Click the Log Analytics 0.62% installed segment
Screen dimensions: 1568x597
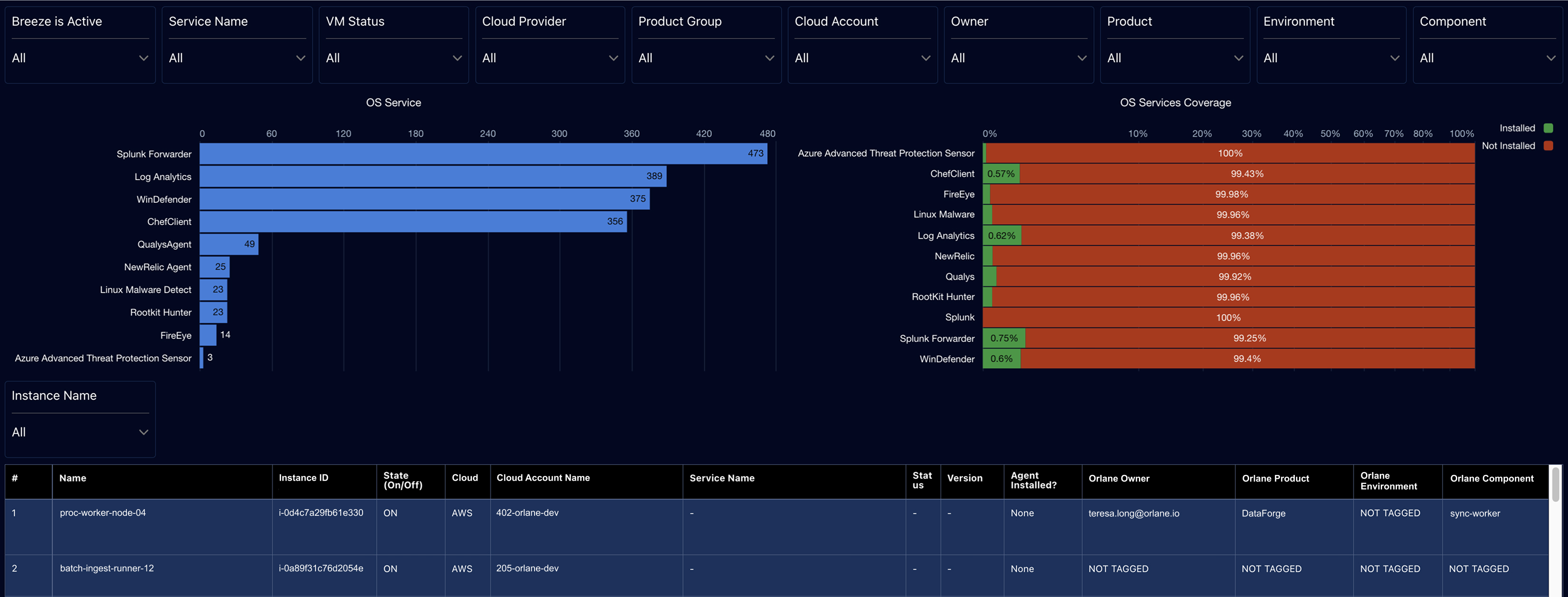[1002, 236]
